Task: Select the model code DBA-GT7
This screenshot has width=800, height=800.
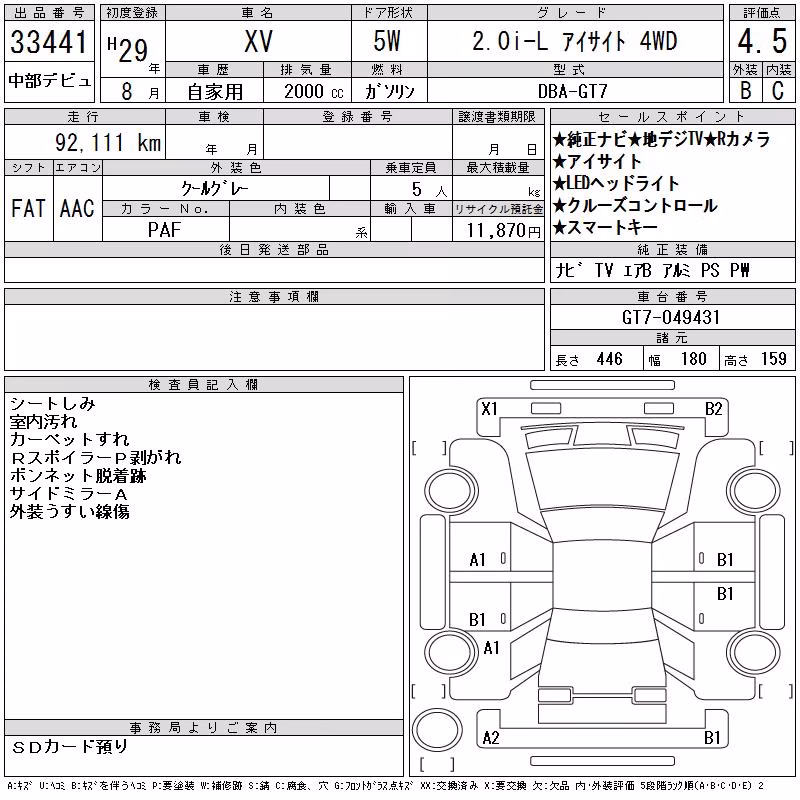Action: coord(573,91)
